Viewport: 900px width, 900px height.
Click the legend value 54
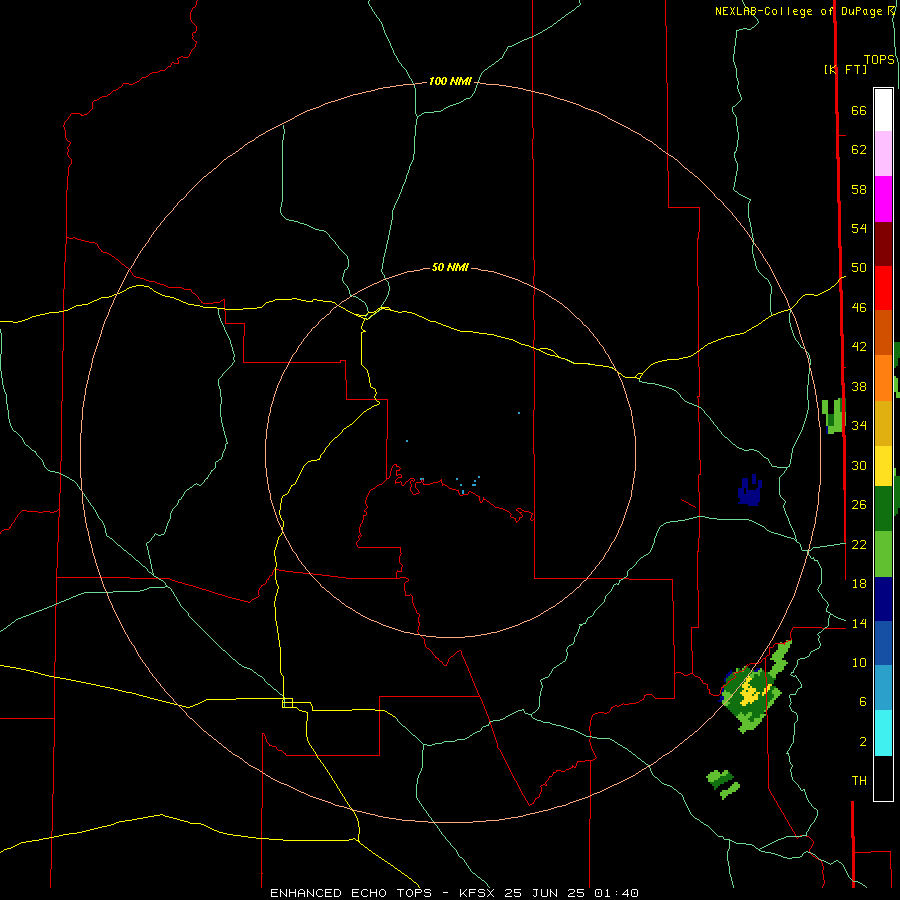[859, 228]
